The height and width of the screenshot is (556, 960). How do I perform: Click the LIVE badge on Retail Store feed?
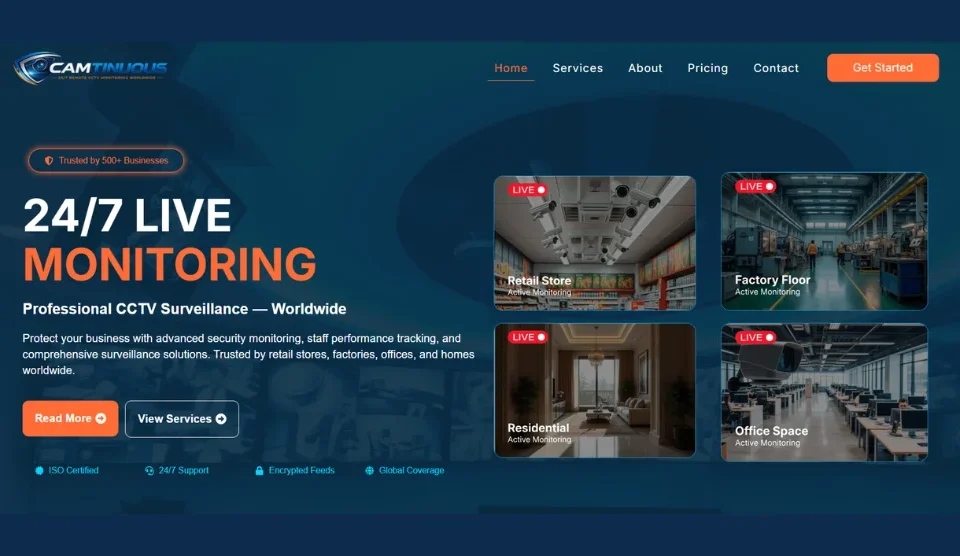527,189
